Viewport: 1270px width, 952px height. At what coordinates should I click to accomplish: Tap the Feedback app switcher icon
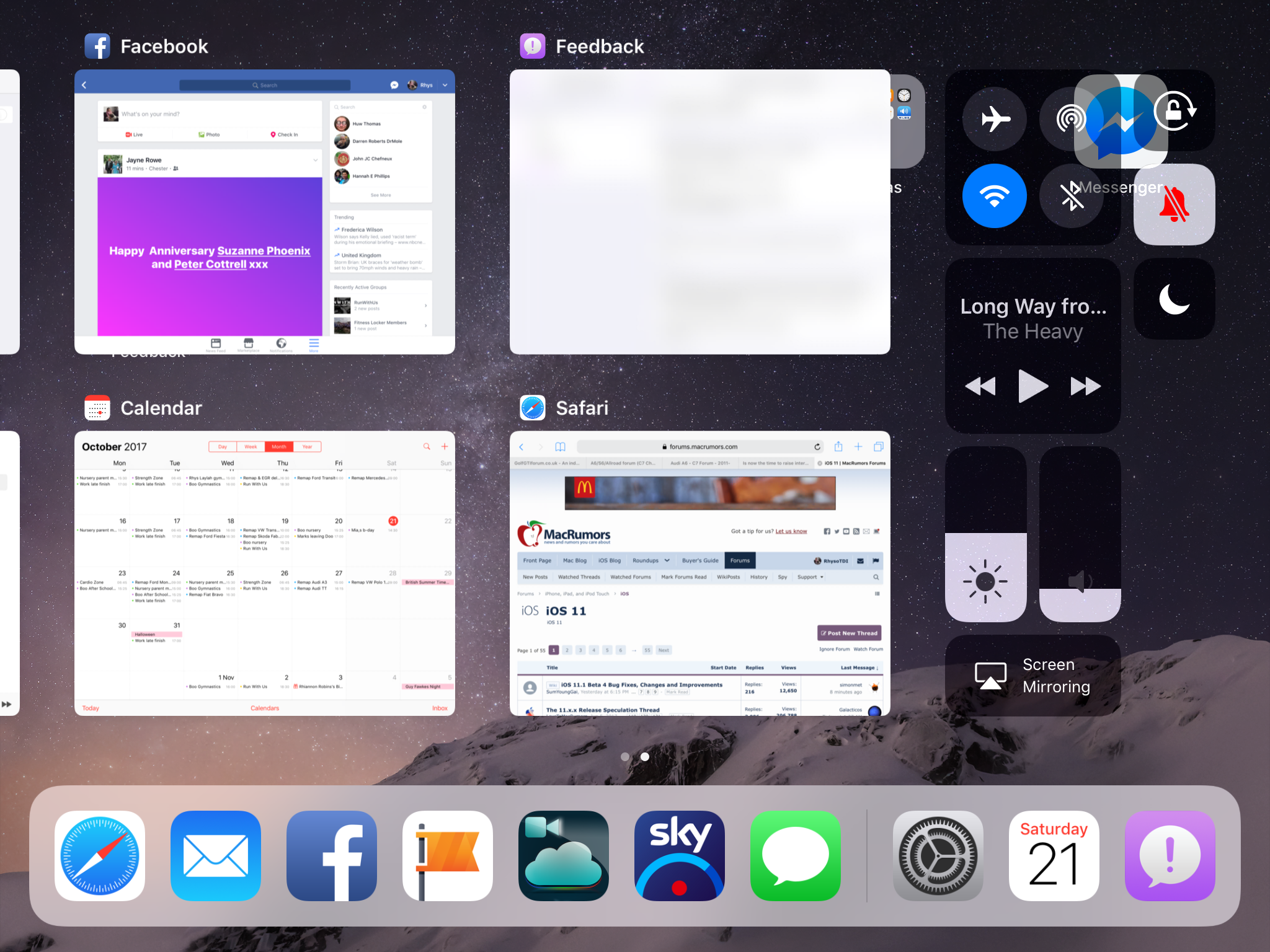click(x=533, y=46)
